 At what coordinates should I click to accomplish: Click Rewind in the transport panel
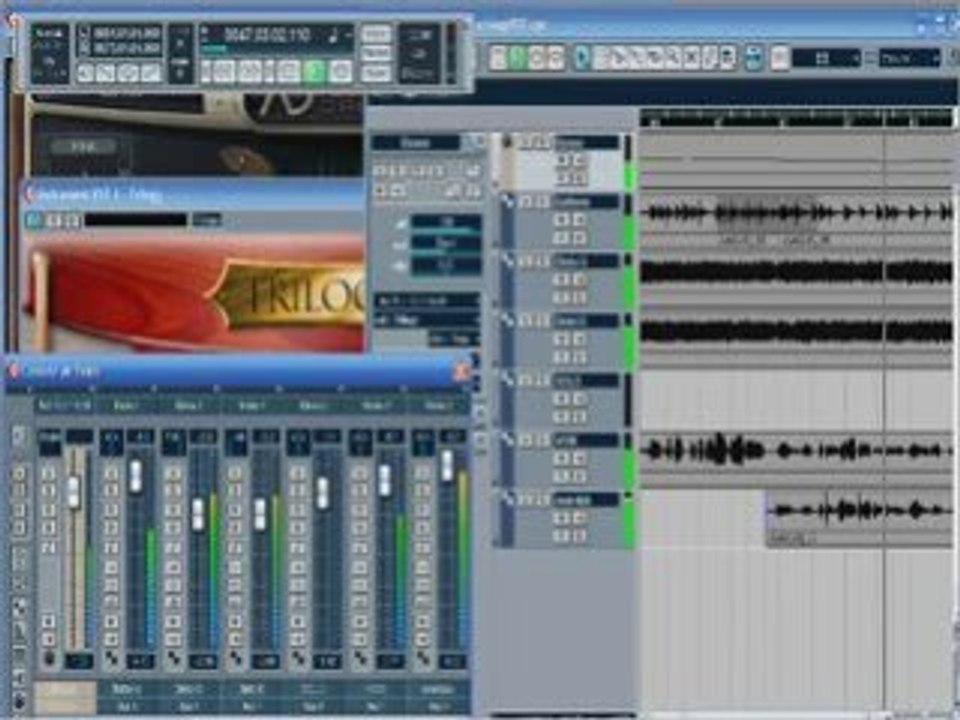(223, 72)
